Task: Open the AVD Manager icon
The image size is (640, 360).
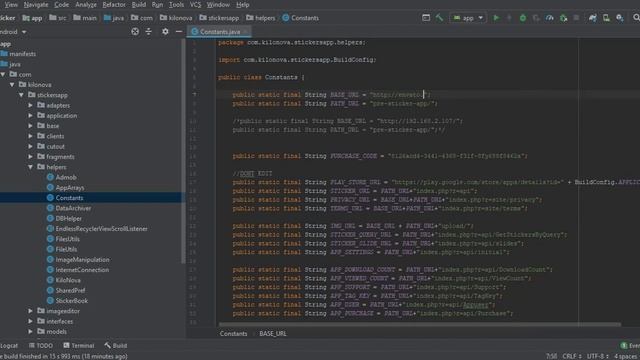Action: (606, 18)
